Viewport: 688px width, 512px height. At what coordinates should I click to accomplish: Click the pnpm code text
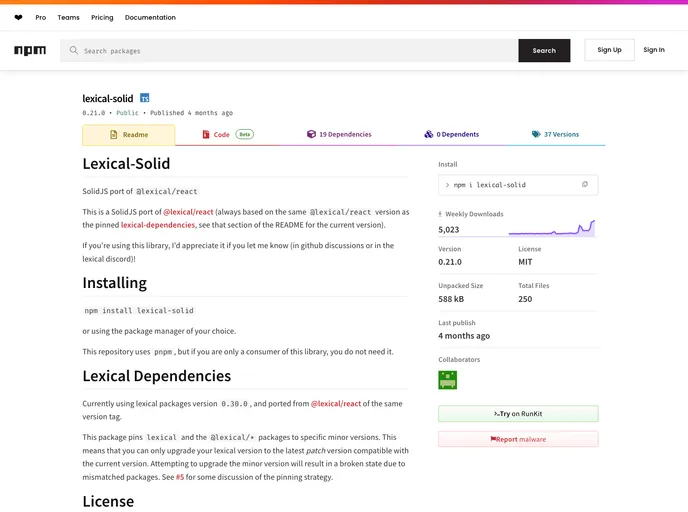pos(163,352)
